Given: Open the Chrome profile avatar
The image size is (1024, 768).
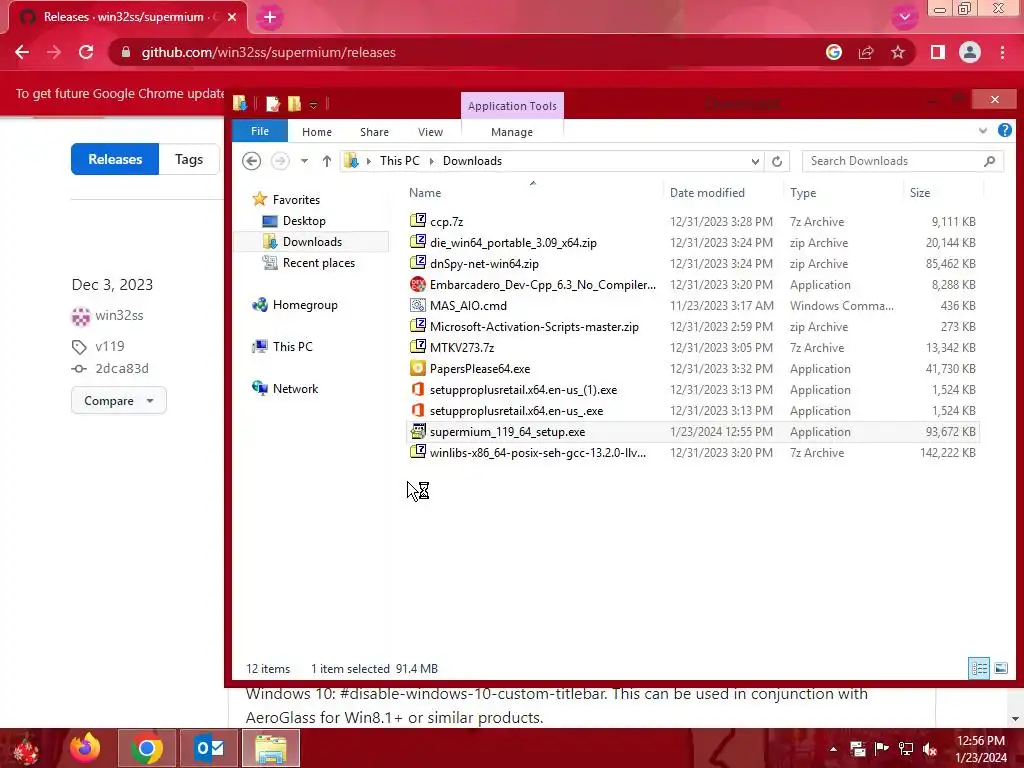Looking at the screenshot, I should tap(970, 52).
